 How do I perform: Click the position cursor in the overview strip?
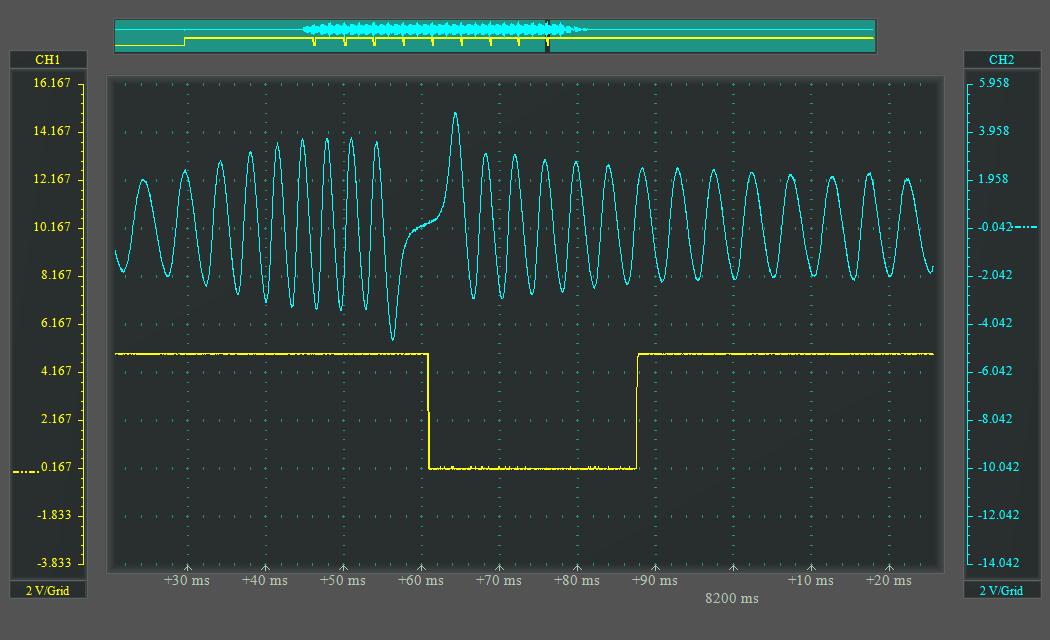[x=547, y=36]
